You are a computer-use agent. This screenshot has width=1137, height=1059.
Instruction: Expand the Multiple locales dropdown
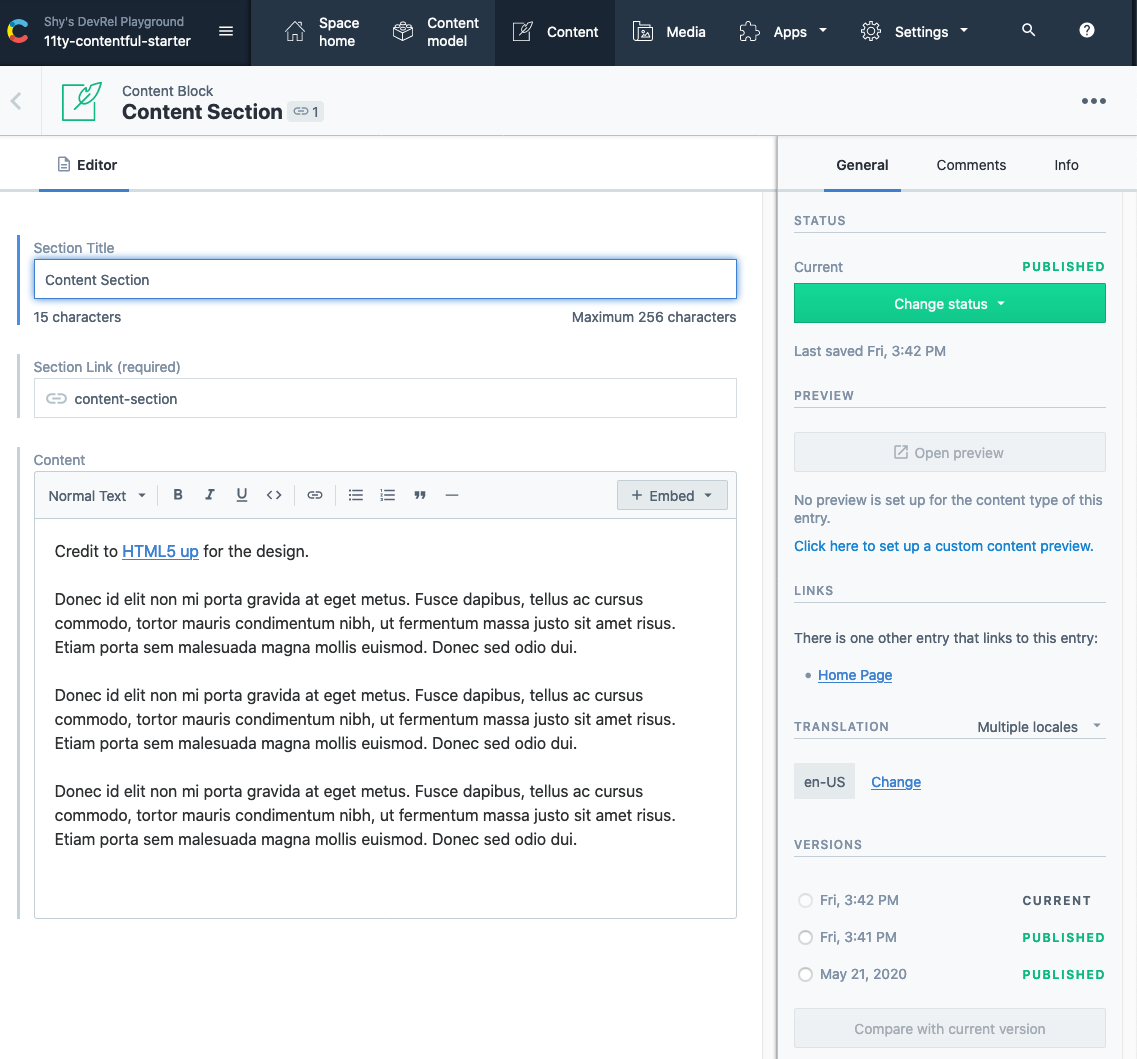tap(1039, 727)
